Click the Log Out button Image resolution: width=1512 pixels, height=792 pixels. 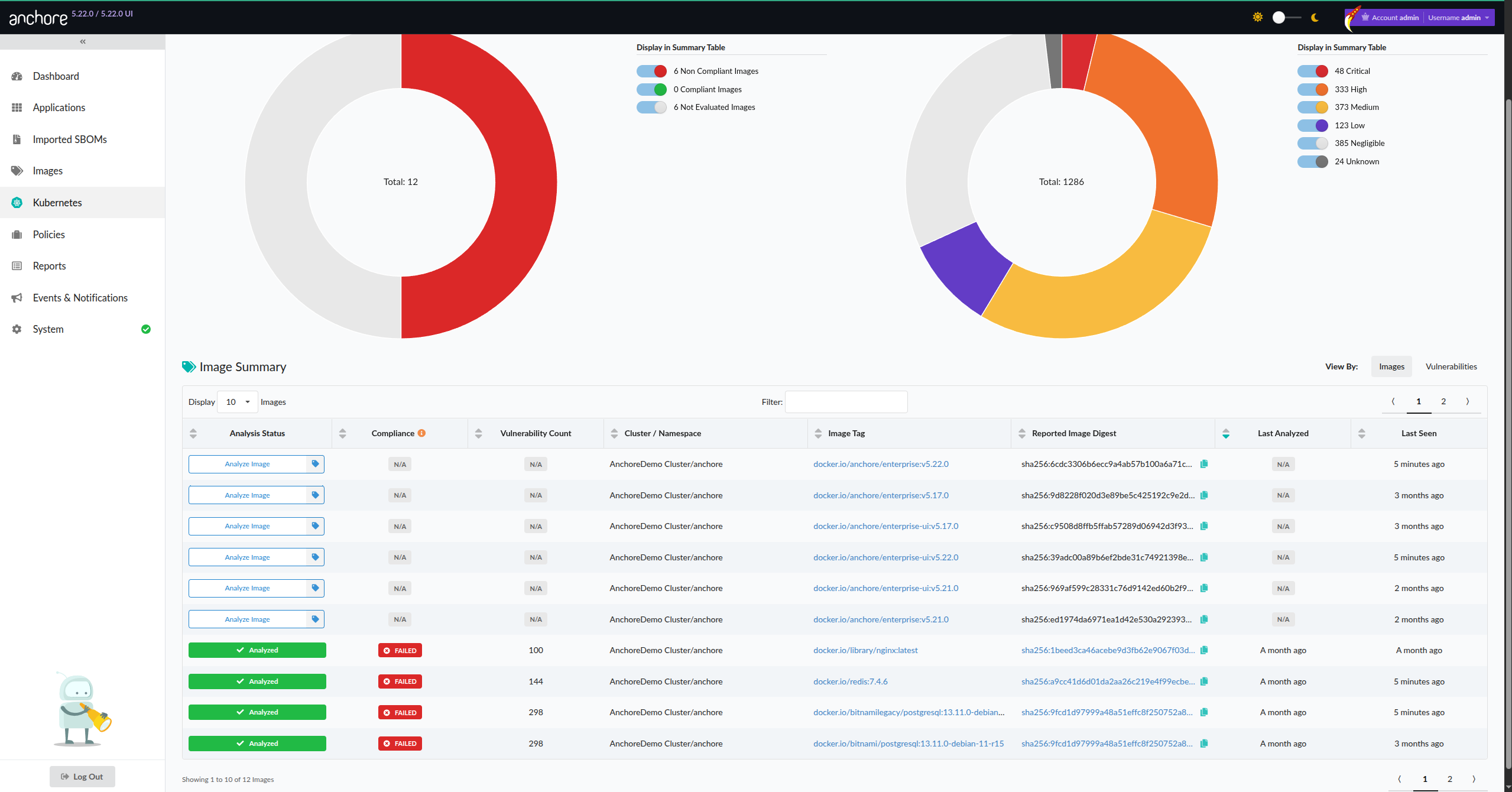click(x=82, y=777)
